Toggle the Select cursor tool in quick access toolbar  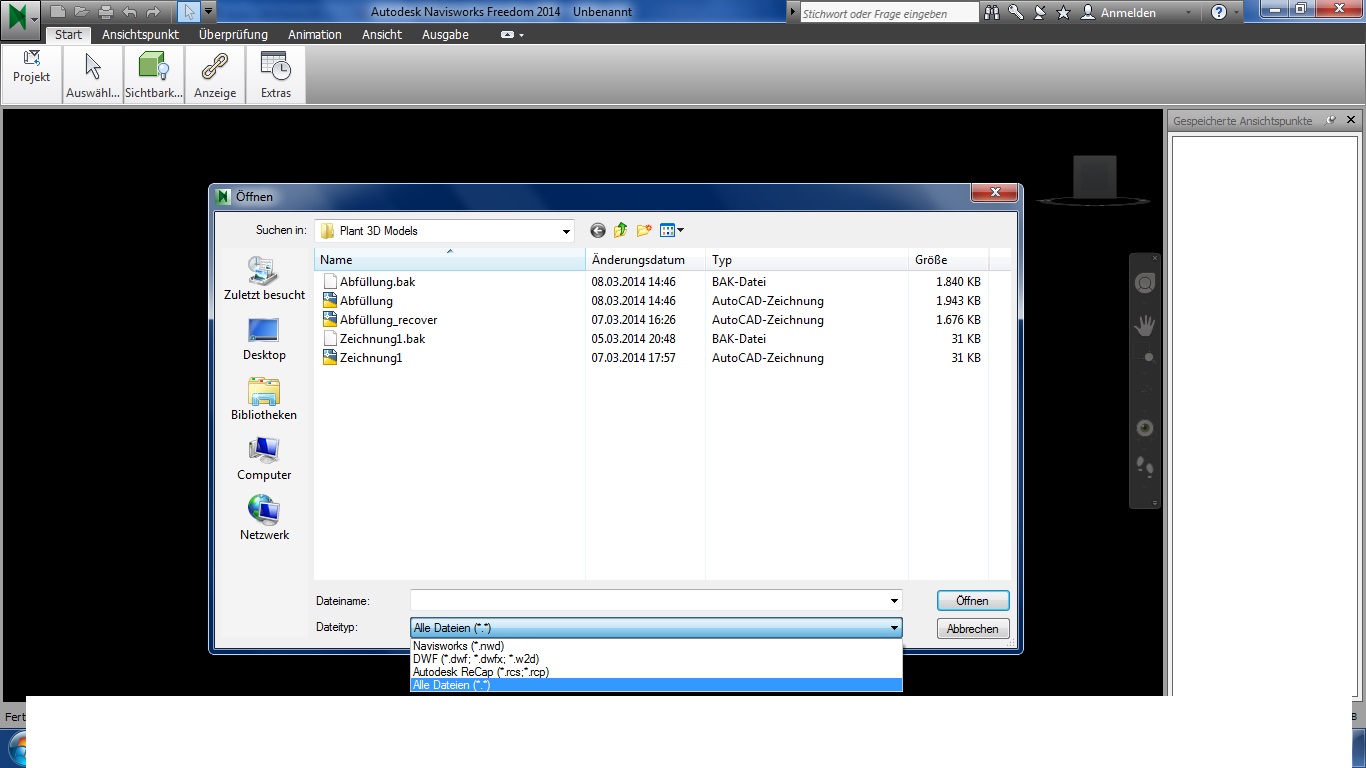pyautogui.click(x=190, y=12)
